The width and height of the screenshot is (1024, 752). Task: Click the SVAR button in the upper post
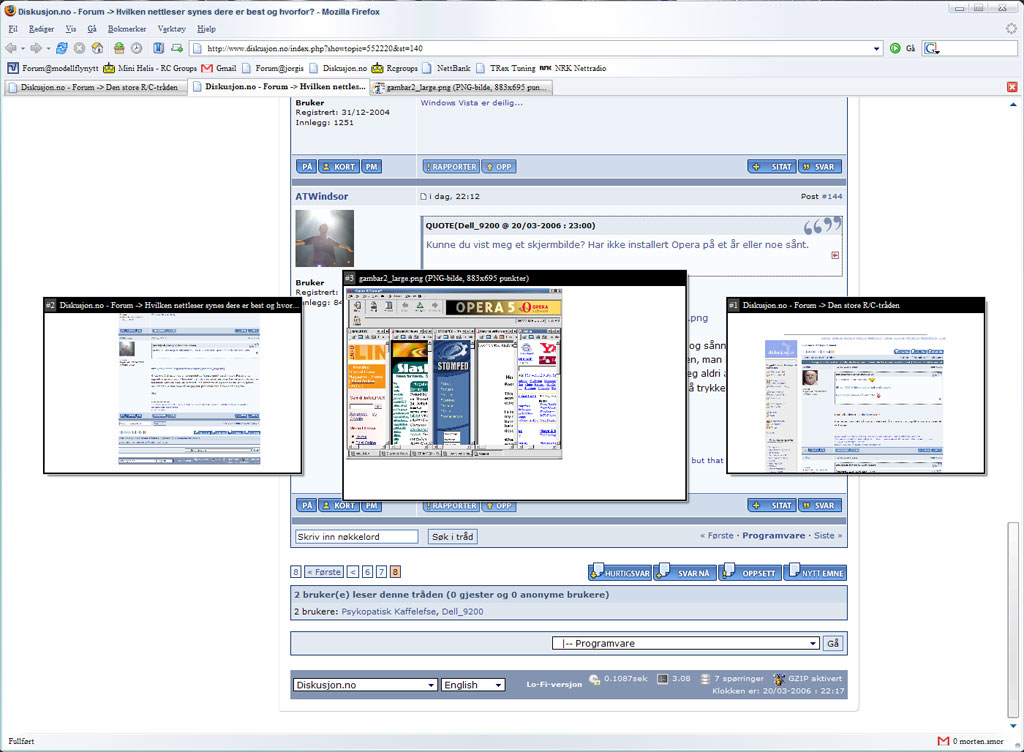[x=819, y=166]
